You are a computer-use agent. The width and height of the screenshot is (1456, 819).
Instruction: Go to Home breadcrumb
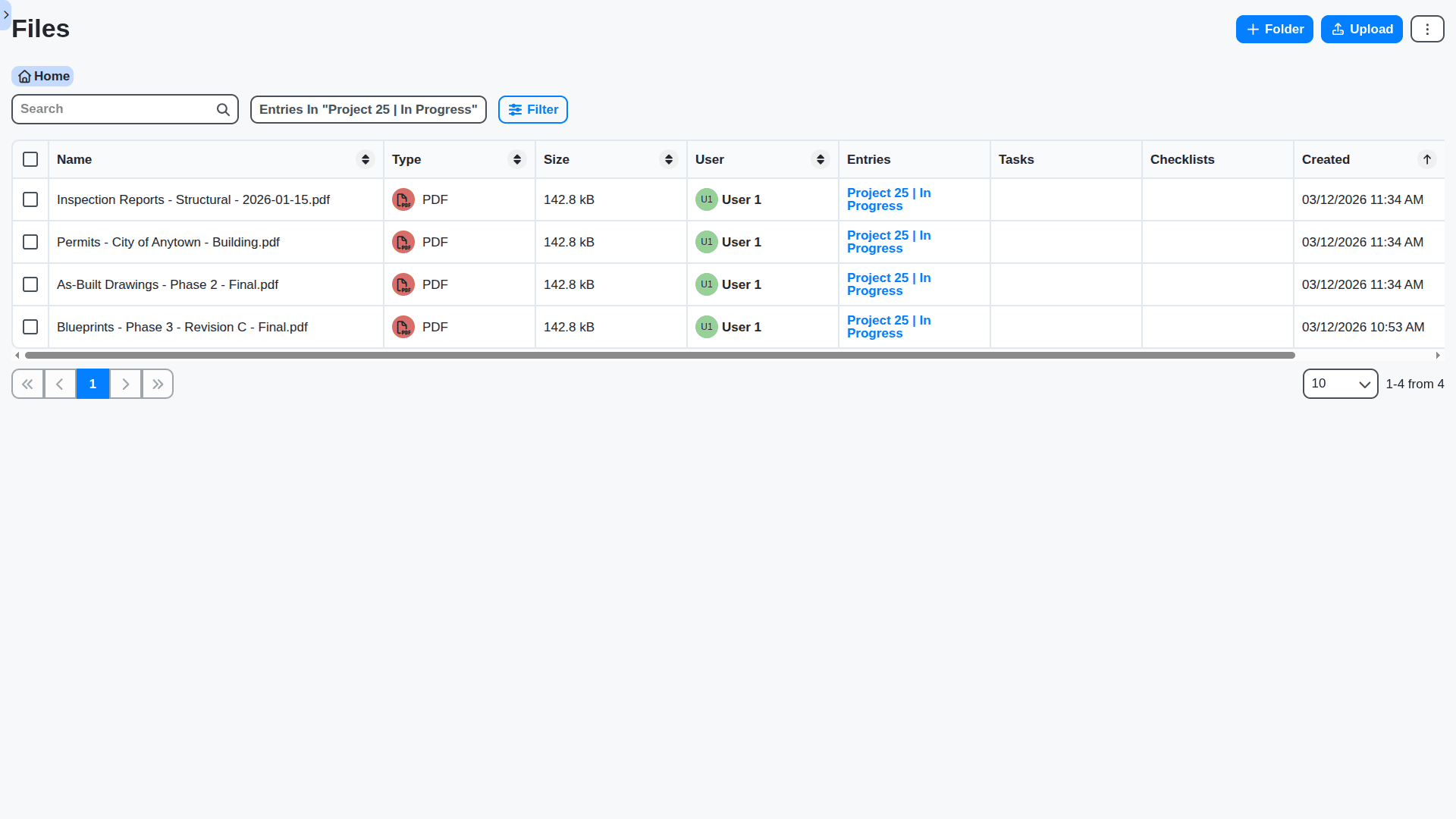coord(43,77)
